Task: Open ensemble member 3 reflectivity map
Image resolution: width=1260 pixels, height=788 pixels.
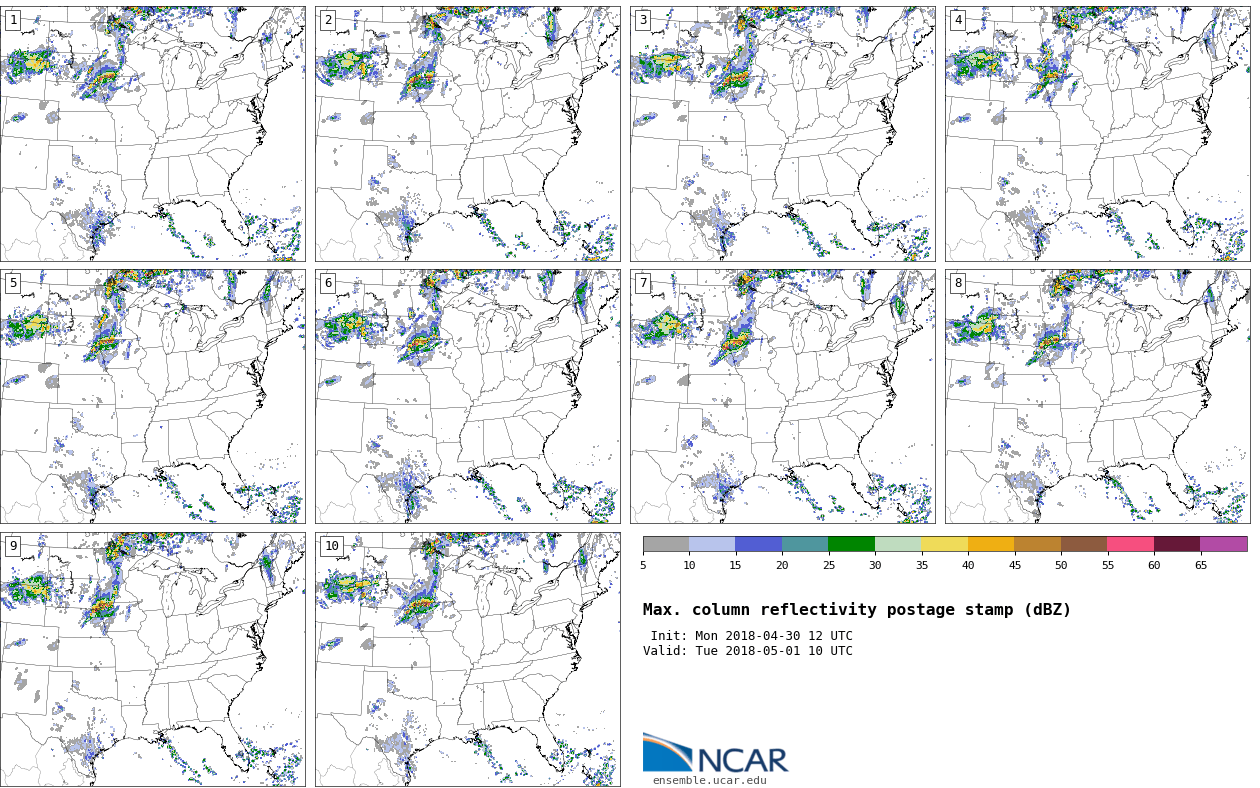Action: (782, 134)
